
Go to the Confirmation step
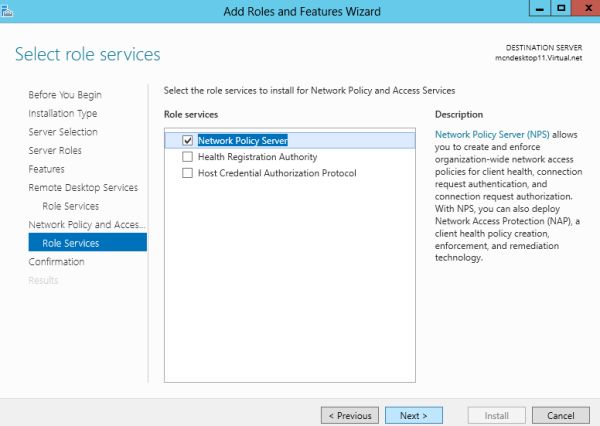coord(56,262)
